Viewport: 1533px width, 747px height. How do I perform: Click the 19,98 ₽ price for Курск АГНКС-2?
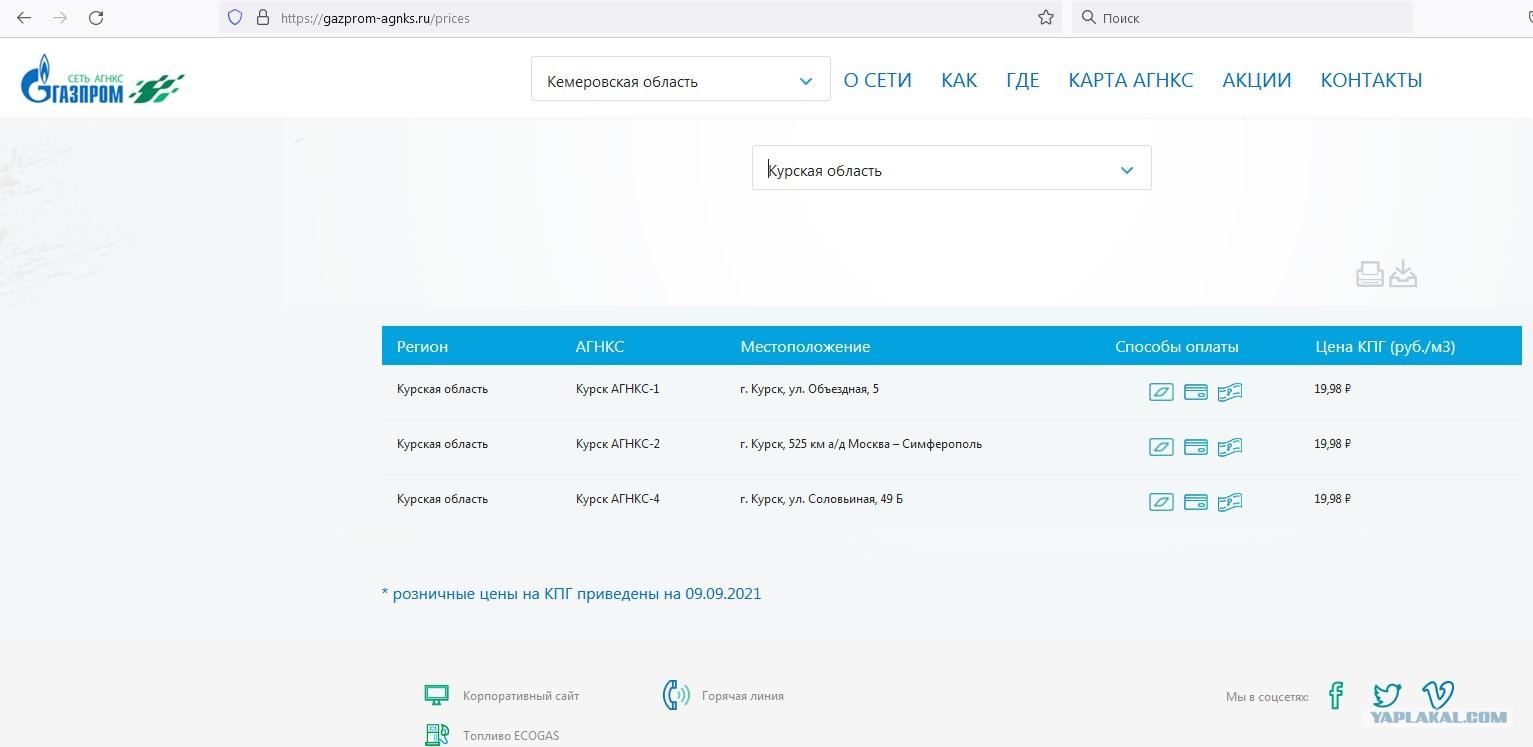pyautogui.click(x=1332, y=444)
